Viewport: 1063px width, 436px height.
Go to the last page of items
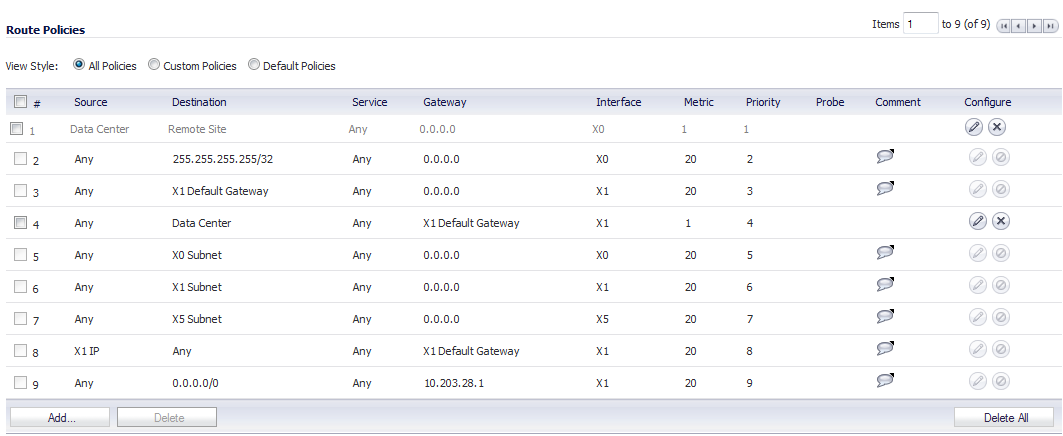[1050, 25]
